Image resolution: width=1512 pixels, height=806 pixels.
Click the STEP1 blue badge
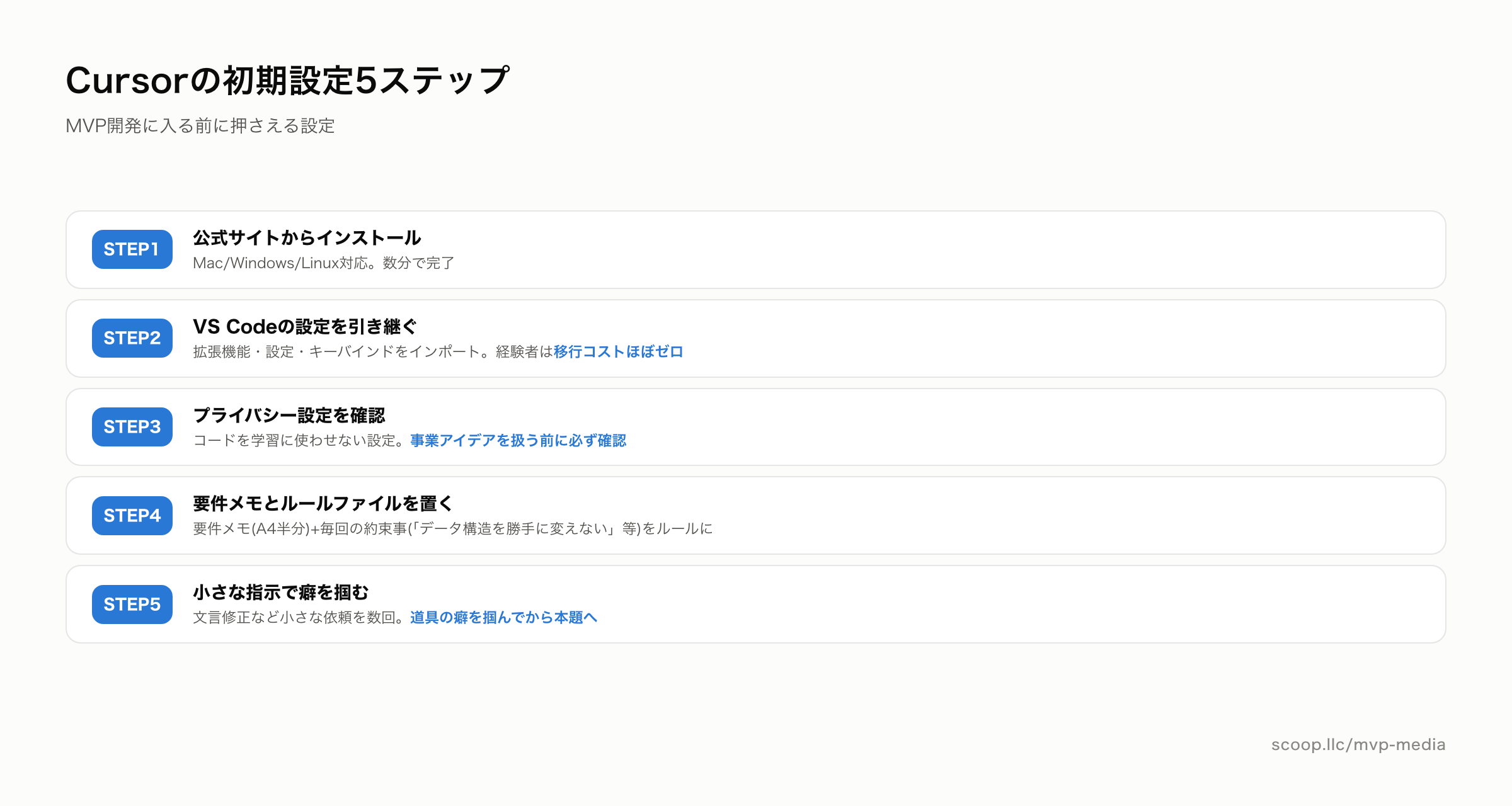132,249
